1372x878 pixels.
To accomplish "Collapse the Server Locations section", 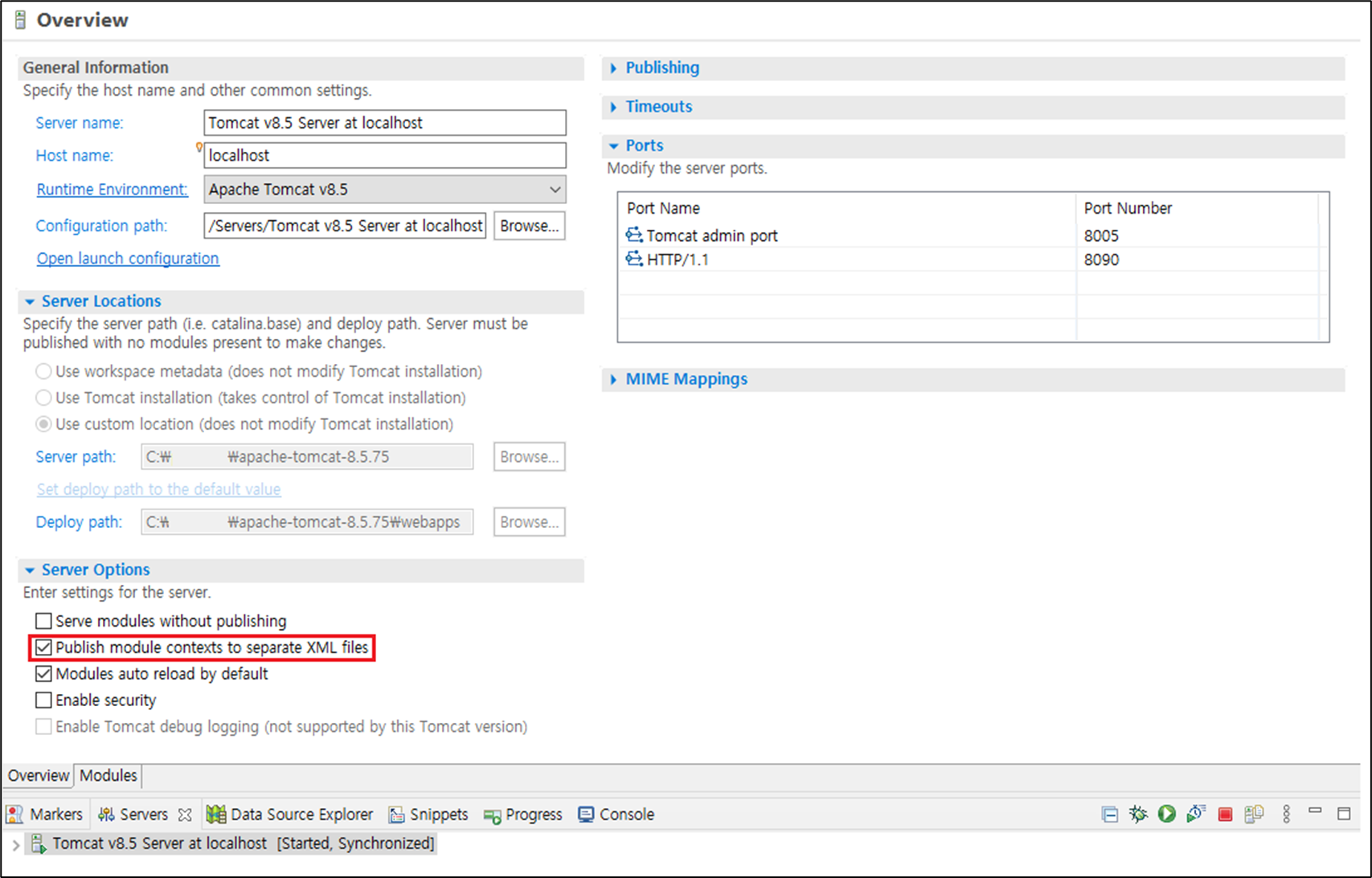I will 30,301.
